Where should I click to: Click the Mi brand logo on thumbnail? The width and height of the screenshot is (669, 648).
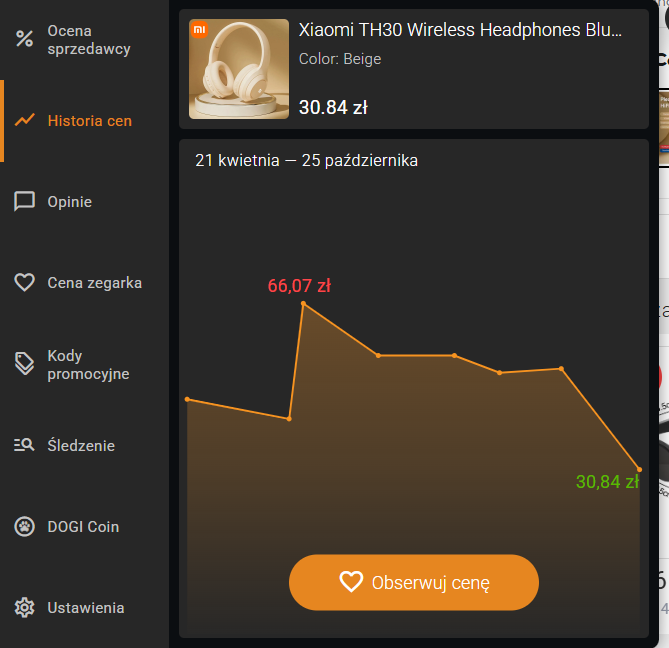pyautogui.click(x=199, y=29)
